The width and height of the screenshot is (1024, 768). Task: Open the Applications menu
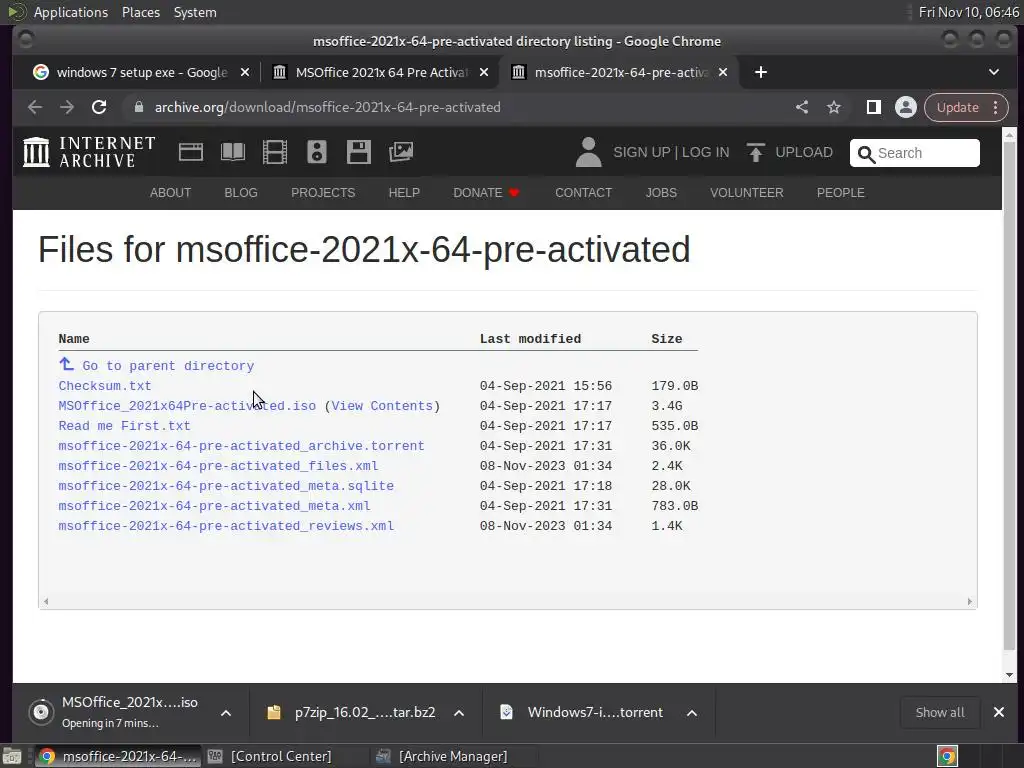click(71, 12)
